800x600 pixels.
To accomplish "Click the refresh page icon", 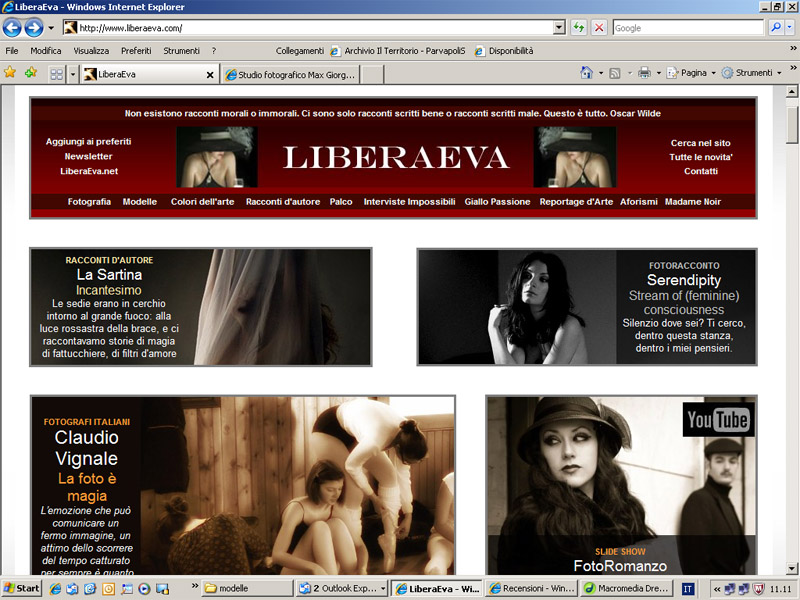I will 579,28.
